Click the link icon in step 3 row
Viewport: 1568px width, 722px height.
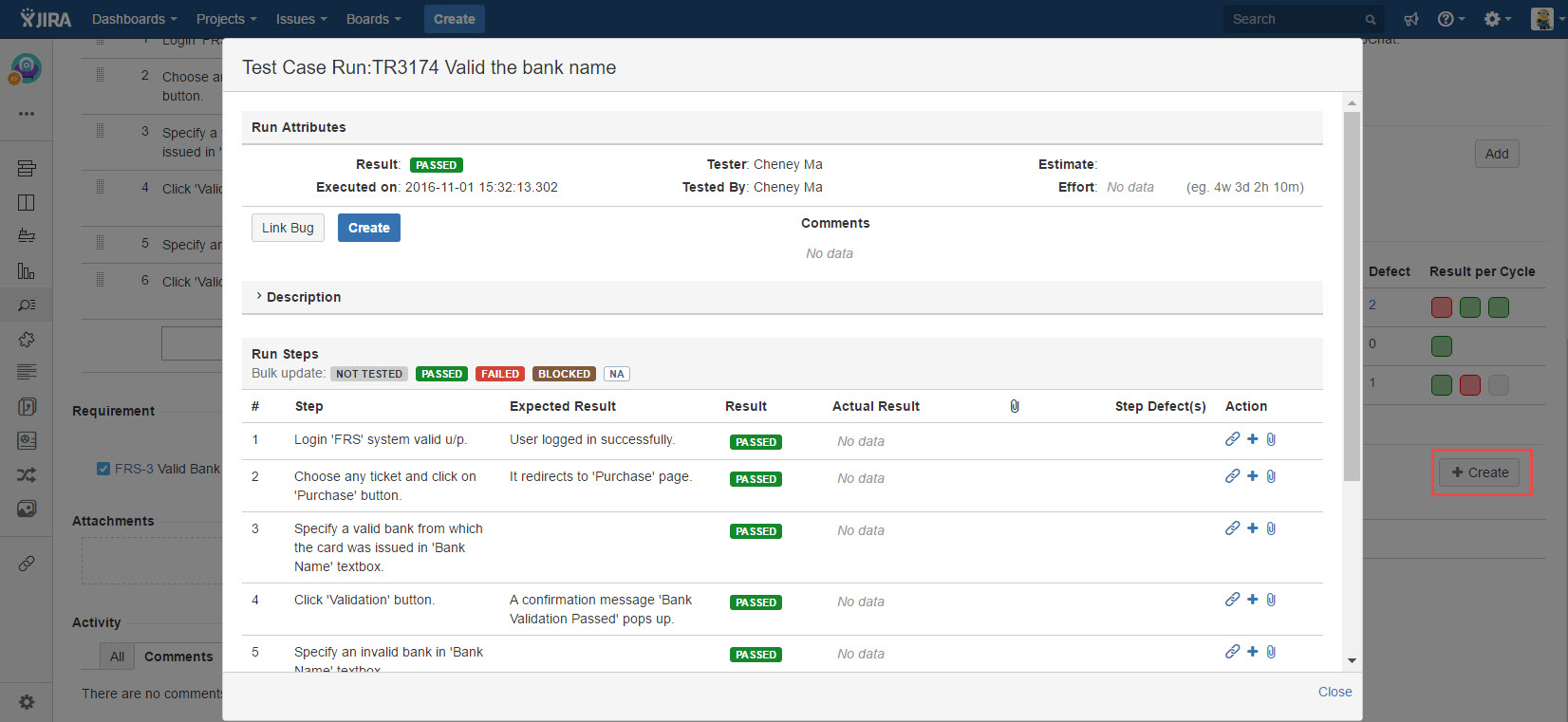tap(1232, 528)
